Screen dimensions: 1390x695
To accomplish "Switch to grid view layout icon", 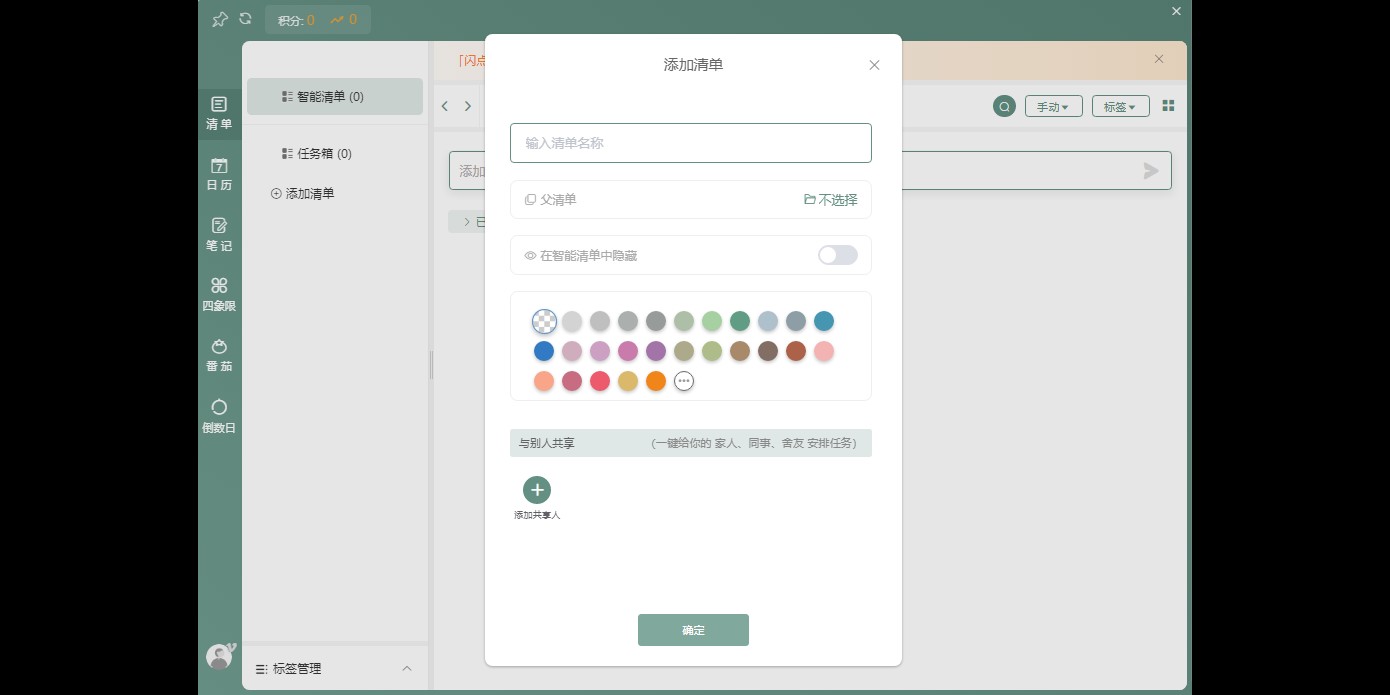I will tap(1168, 106).
